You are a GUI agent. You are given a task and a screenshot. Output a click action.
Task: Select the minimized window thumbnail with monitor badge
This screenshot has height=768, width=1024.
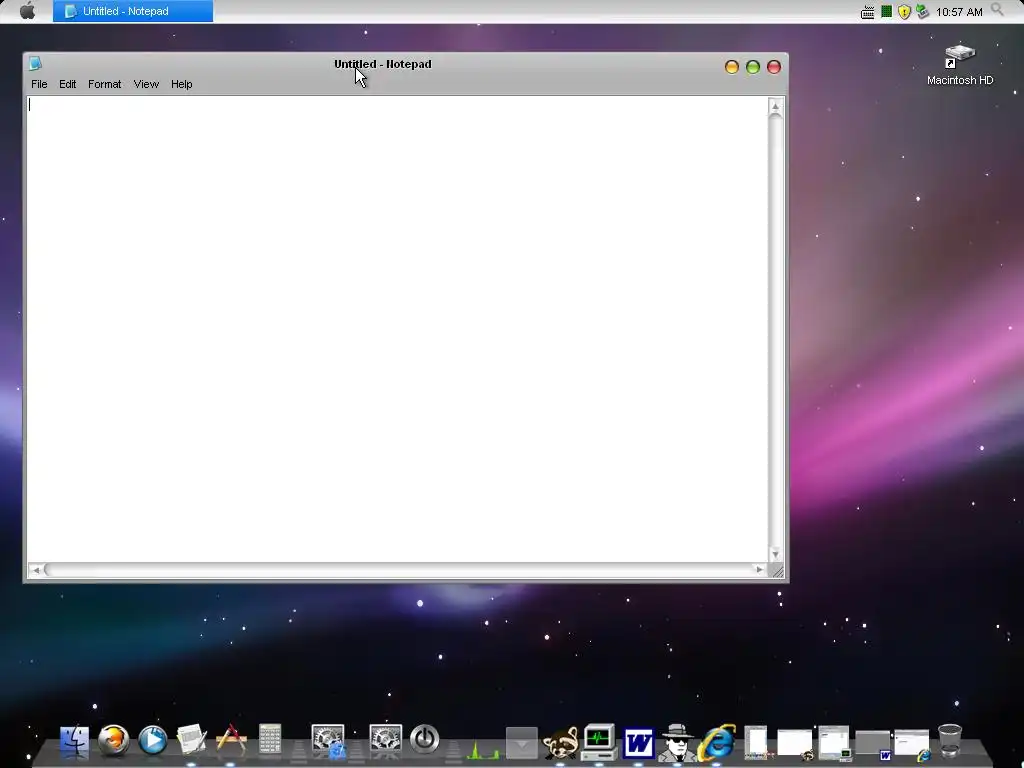[x=834, y=743]
